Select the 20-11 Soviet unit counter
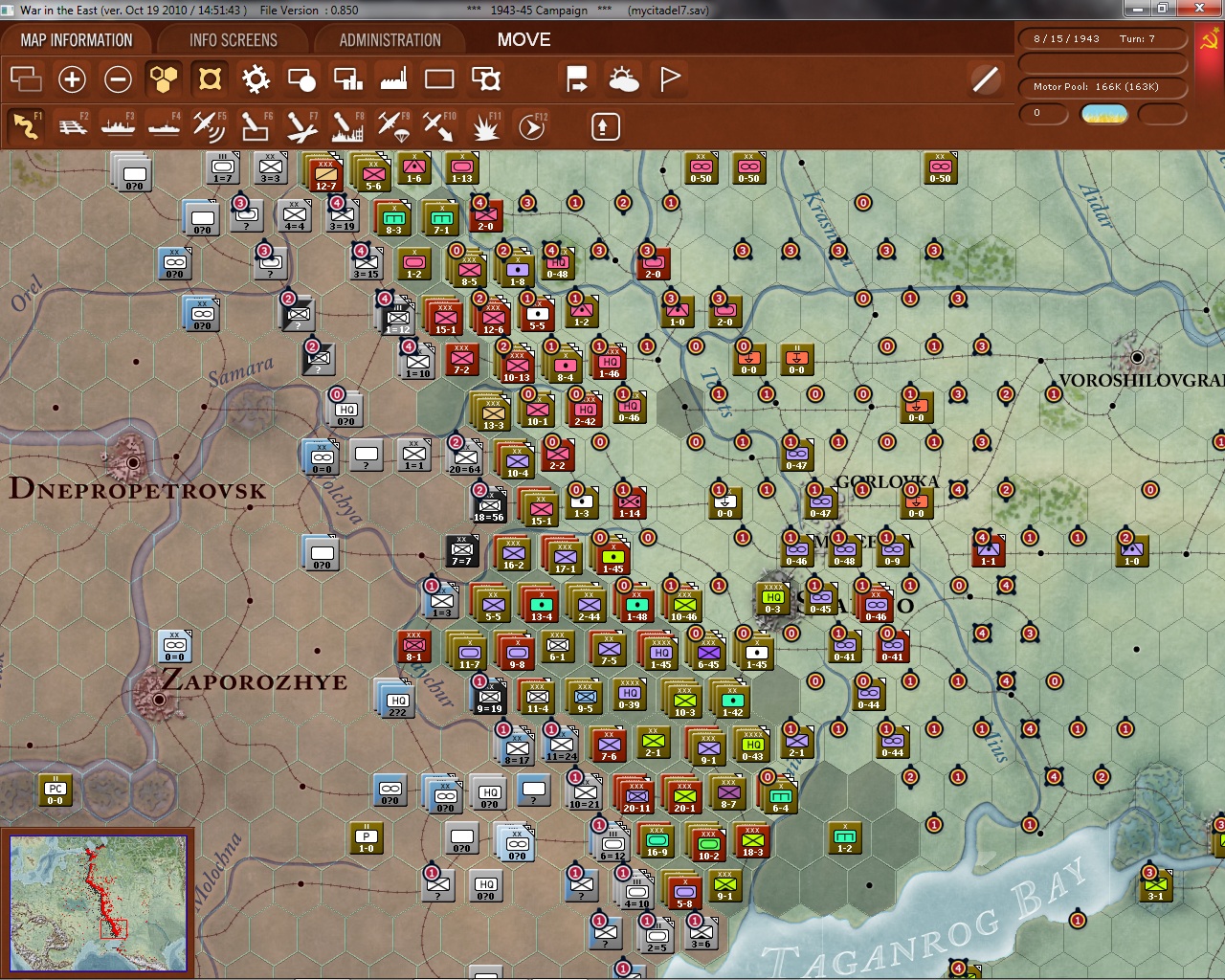 tap(636, 796)
